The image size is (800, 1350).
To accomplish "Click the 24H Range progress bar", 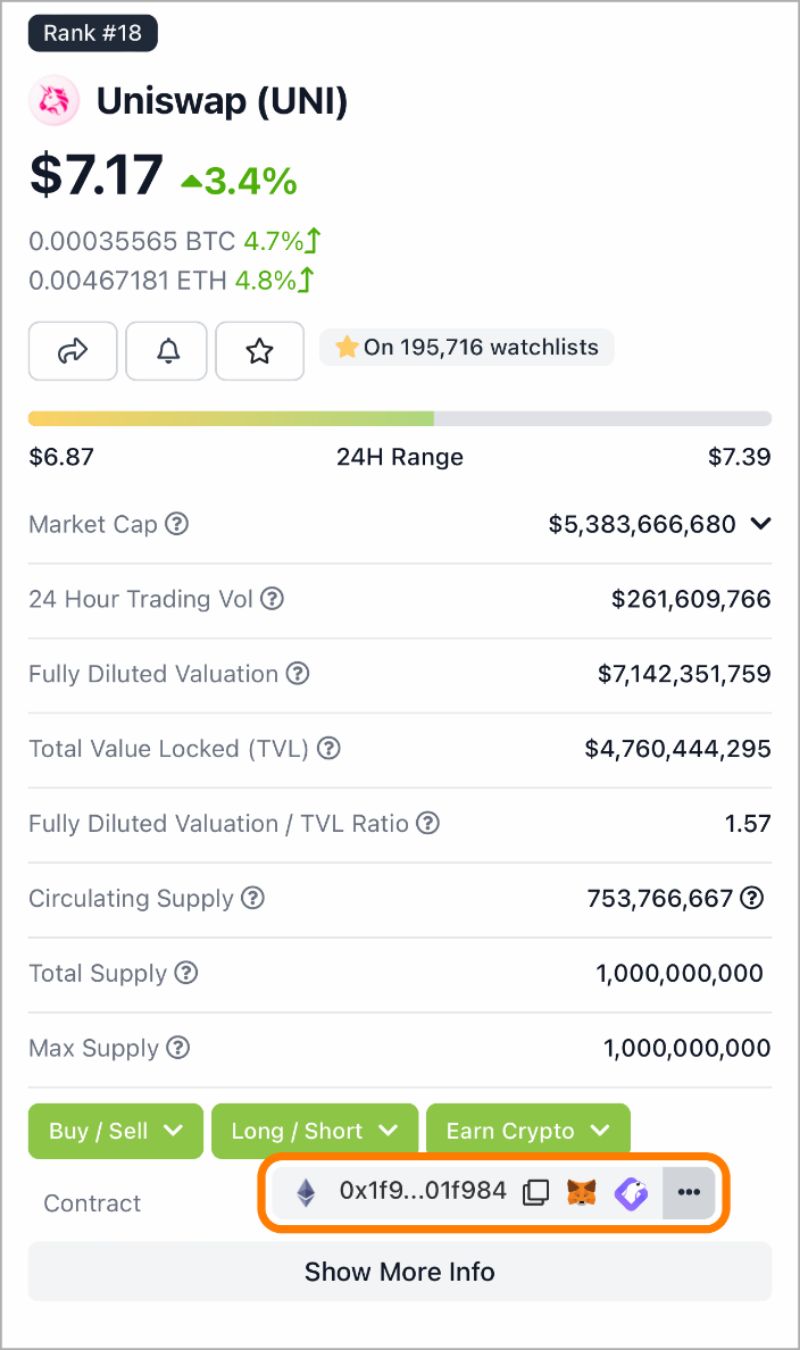I will pyautogui.click(x=400, y=417).
